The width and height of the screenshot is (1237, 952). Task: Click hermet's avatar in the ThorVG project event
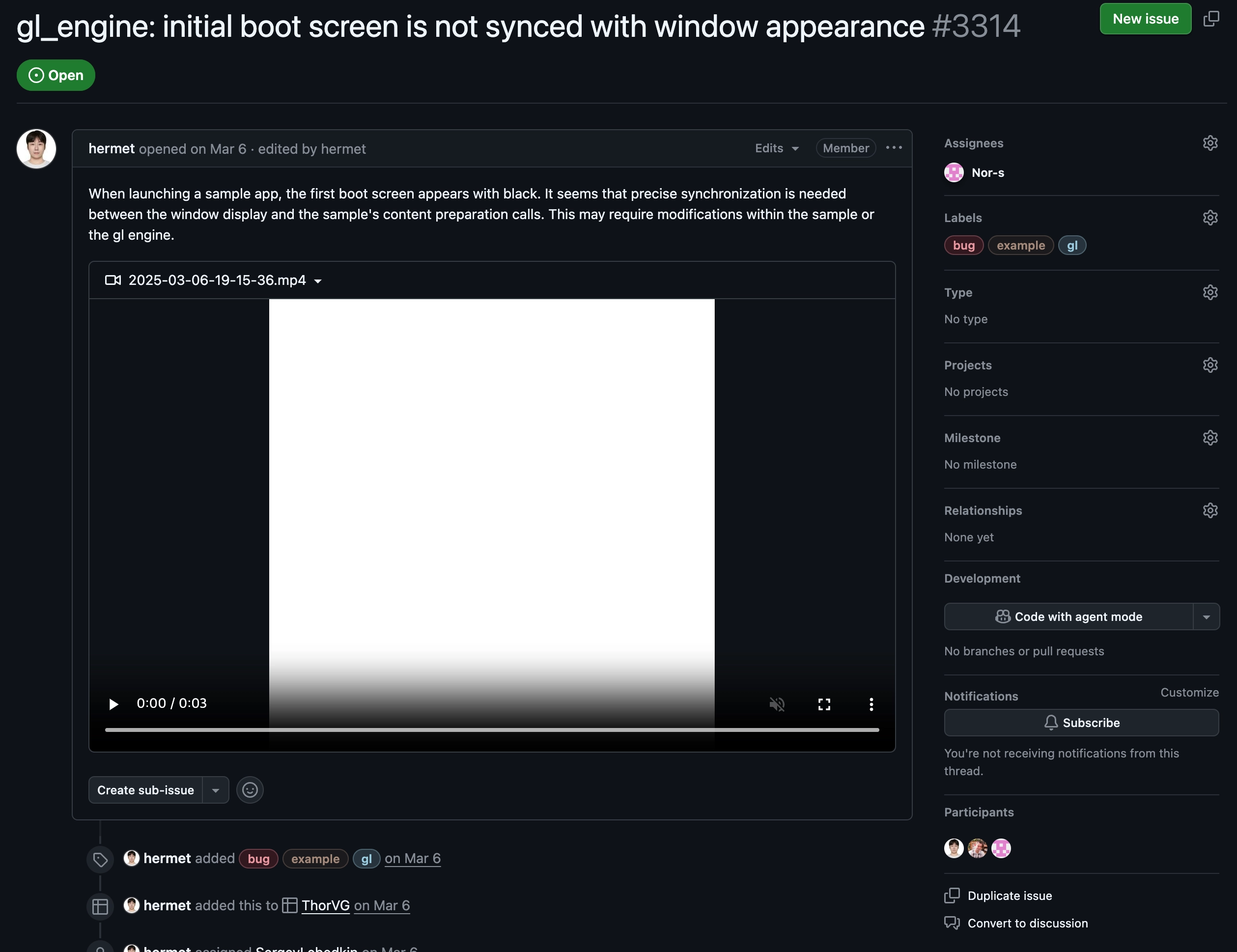(x=131, y=905)
